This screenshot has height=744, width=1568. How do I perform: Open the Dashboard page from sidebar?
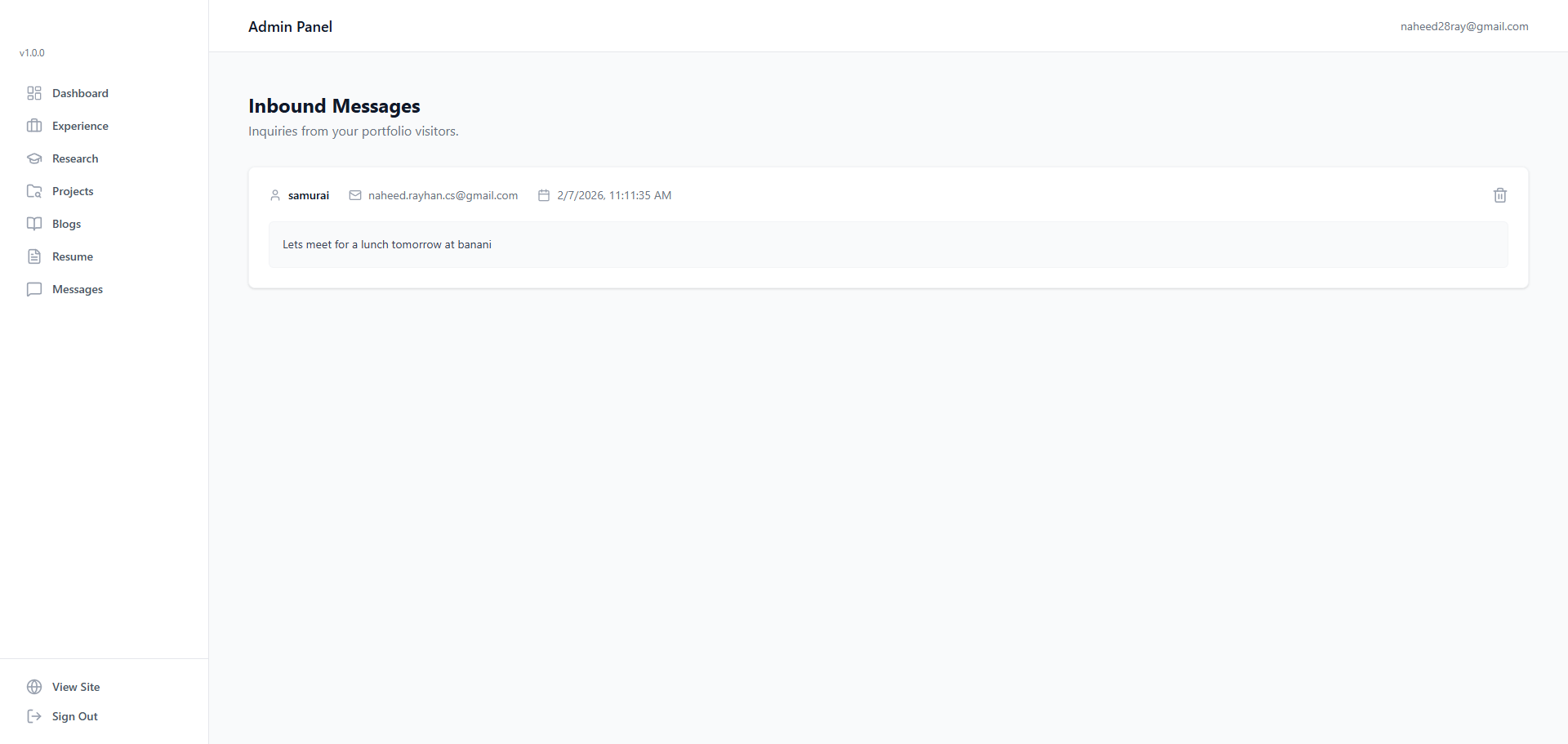pos(80,93)
